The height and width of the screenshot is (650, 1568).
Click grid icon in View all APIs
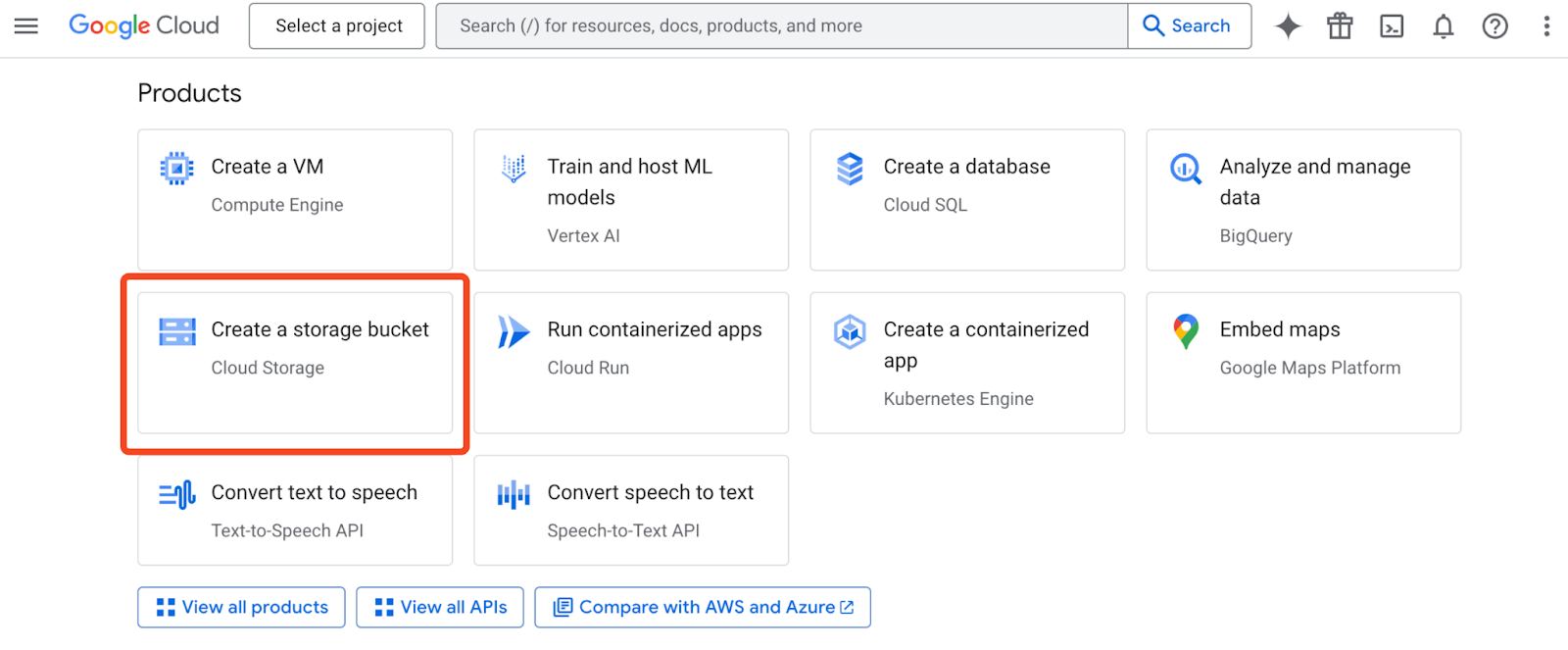[x=384, y=608]
